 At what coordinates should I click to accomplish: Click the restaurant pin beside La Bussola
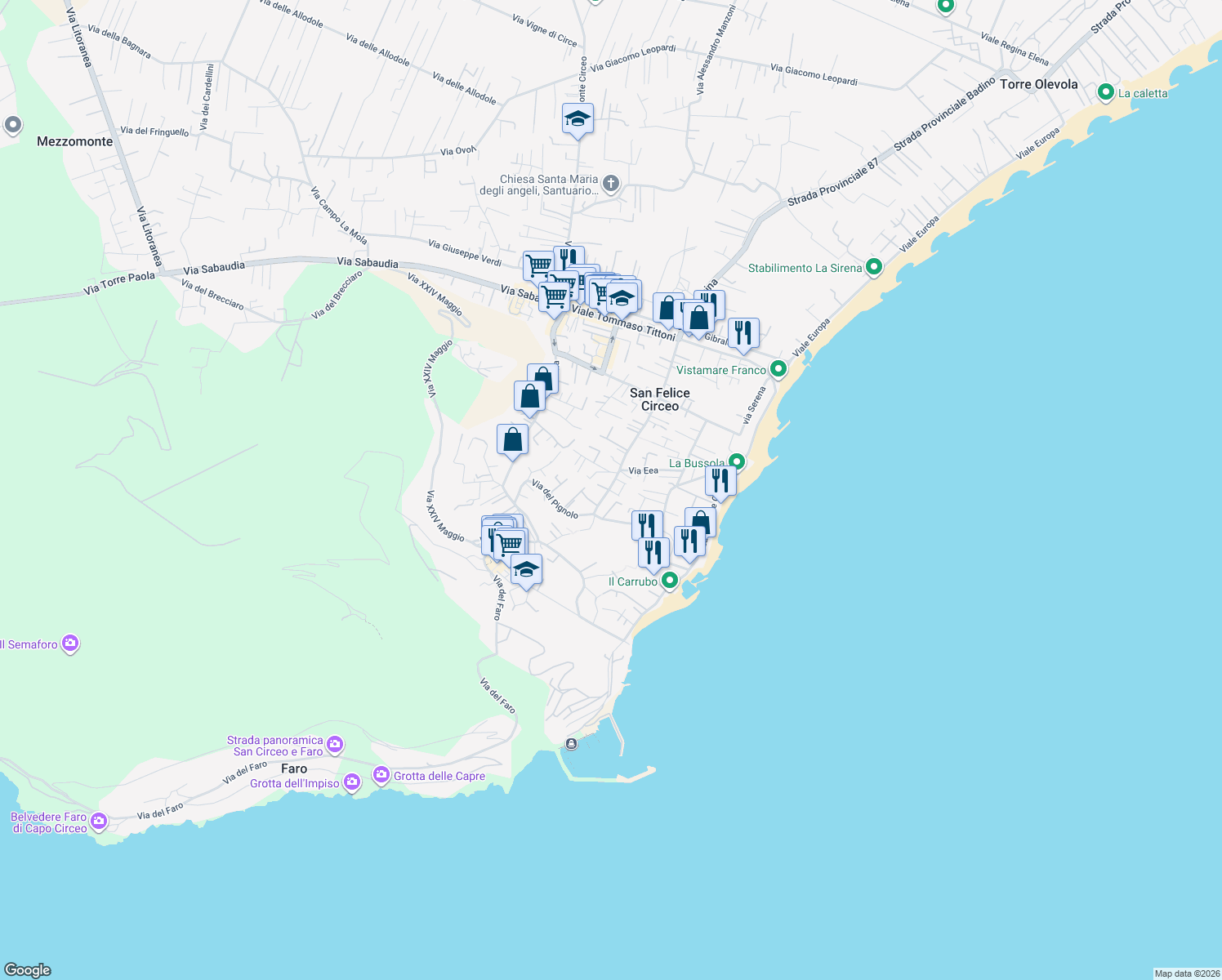point(720,481)
